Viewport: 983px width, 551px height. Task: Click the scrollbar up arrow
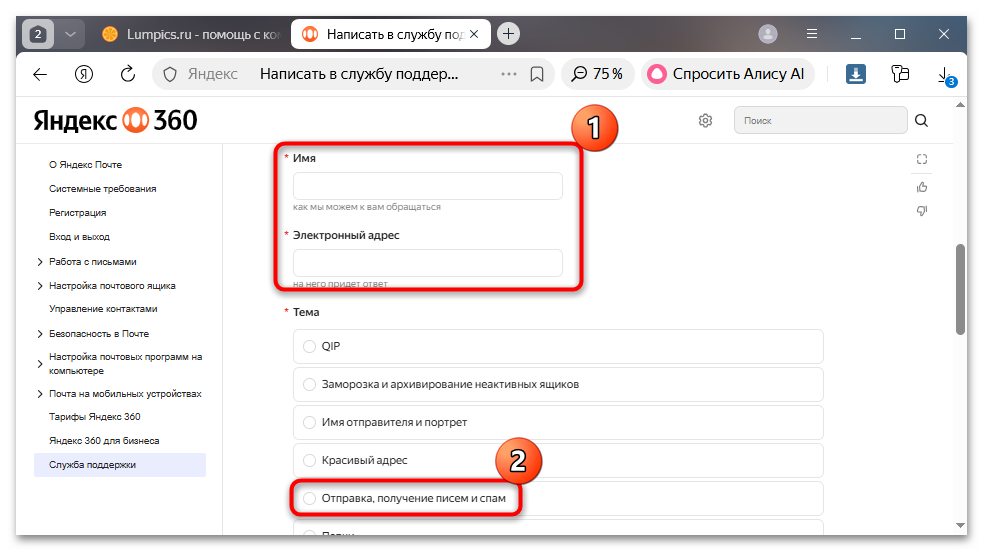[960, 105]
